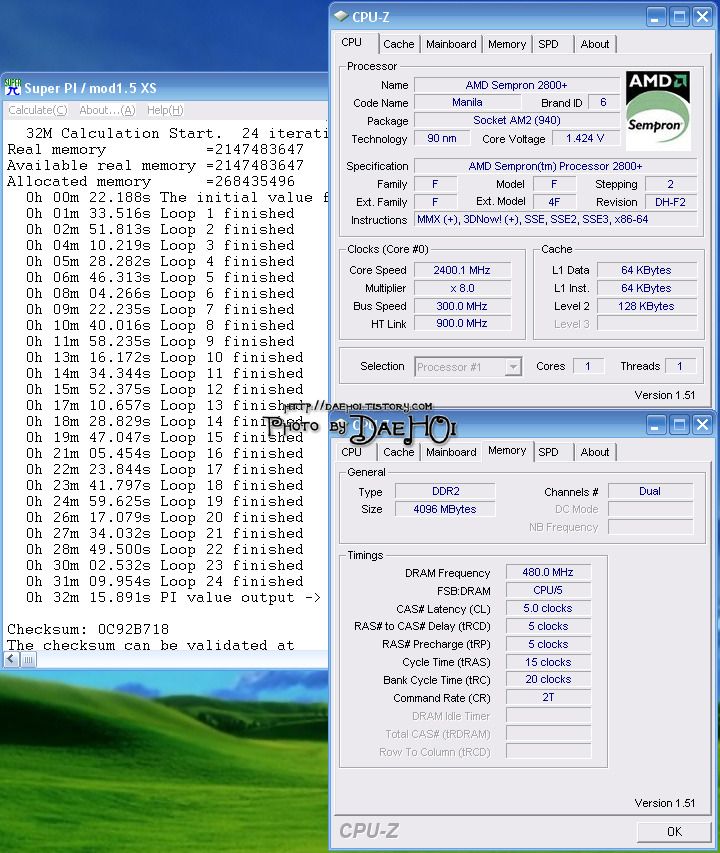
Task: Click the Core Speed value 2400.1 MHz
Action: (462, 270)
